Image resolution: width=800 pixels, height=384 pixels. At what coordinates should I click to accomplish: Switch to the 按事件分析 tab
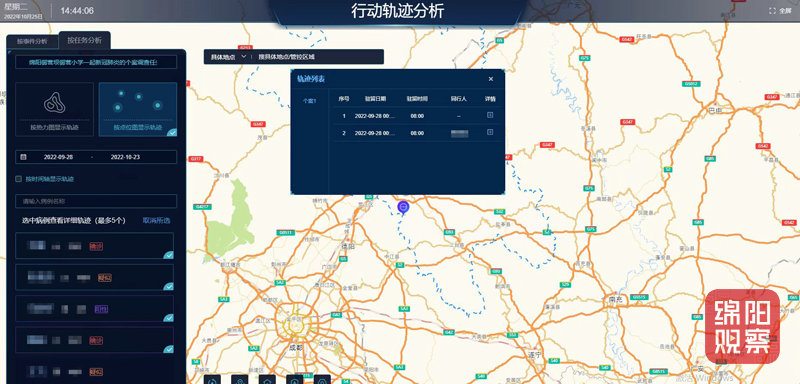[x=32, y=41]
